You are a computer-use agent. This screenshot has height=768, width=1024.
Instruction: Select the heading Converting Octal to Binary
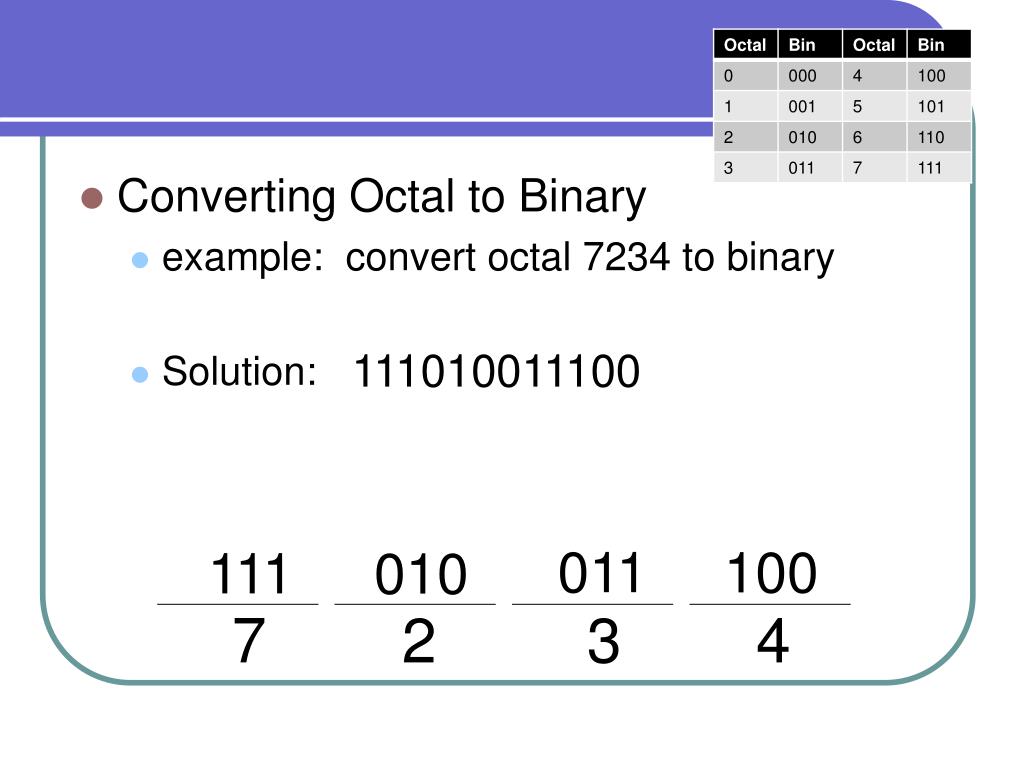(x=381, y=197)
